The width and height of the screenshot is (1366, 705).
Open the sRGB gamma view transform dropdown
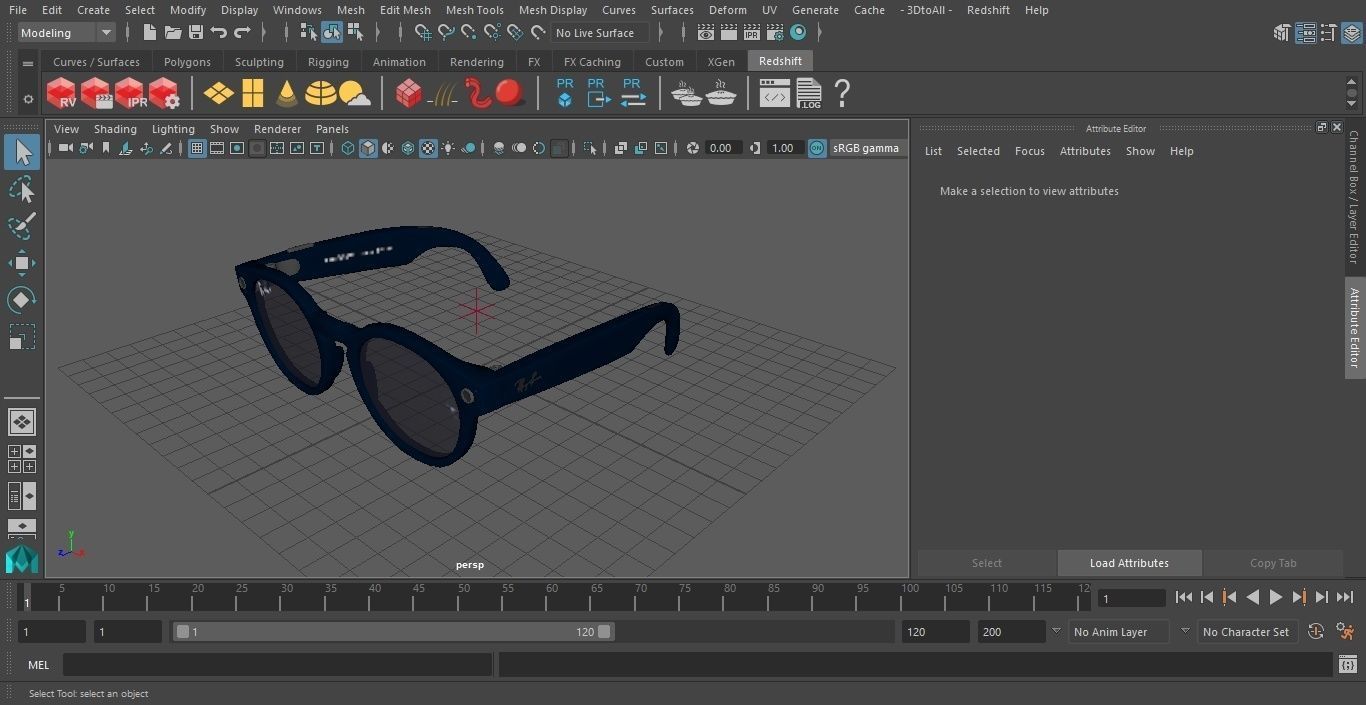coord(866,148)
